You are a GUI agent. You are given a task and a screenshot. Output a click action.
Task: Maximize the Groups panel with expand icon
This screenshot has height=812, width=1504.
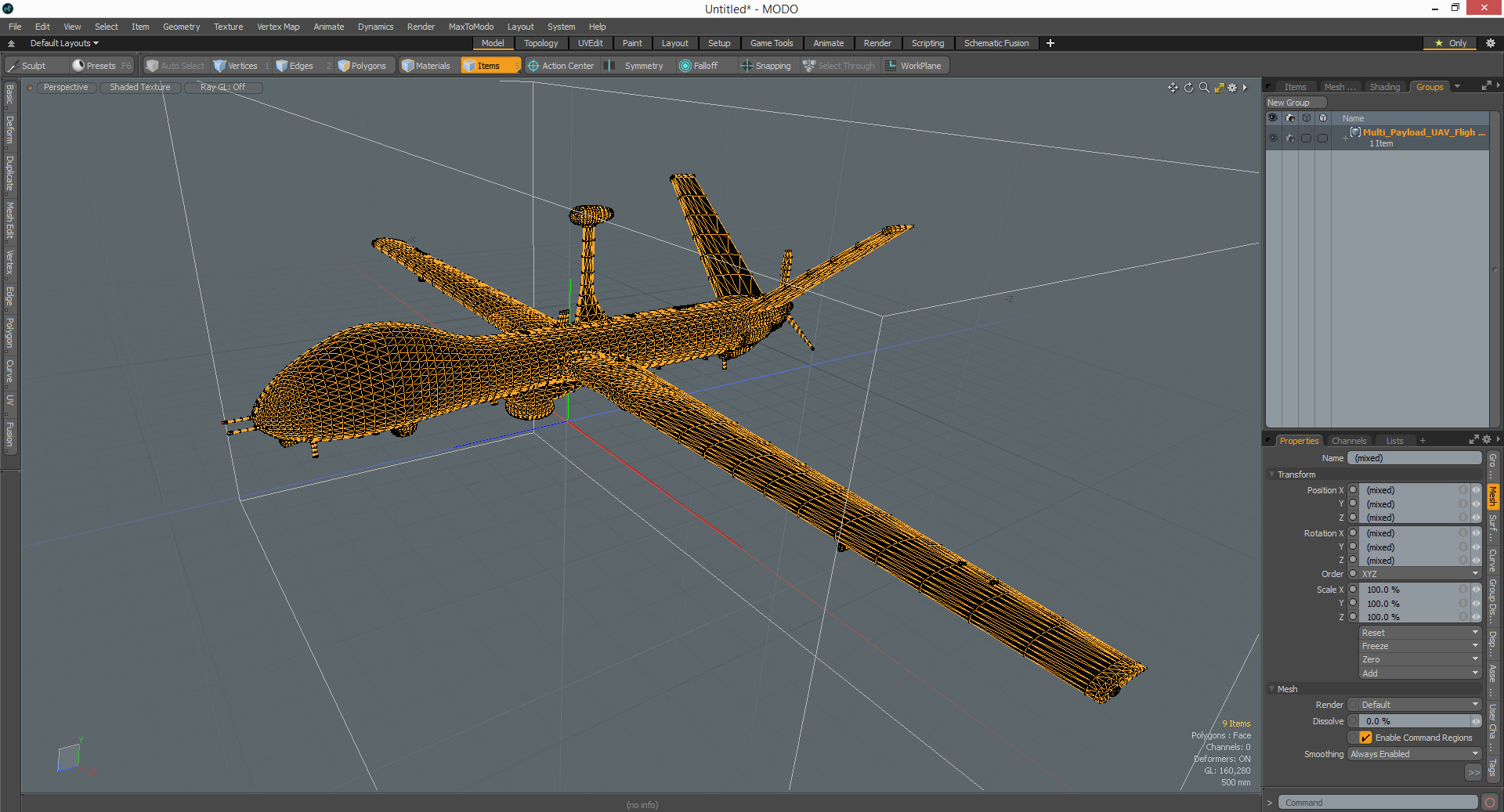click(1486, 86)
